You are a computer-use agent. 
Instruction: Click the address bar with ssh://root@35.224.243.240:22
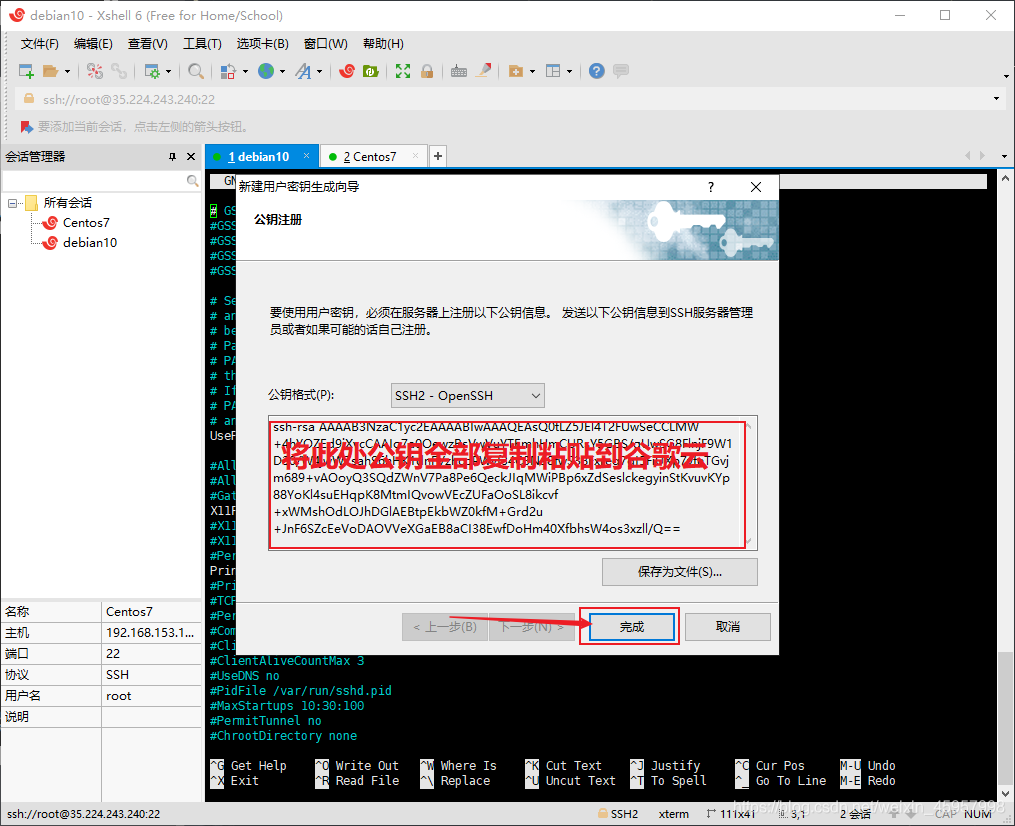tap(505, 99)
